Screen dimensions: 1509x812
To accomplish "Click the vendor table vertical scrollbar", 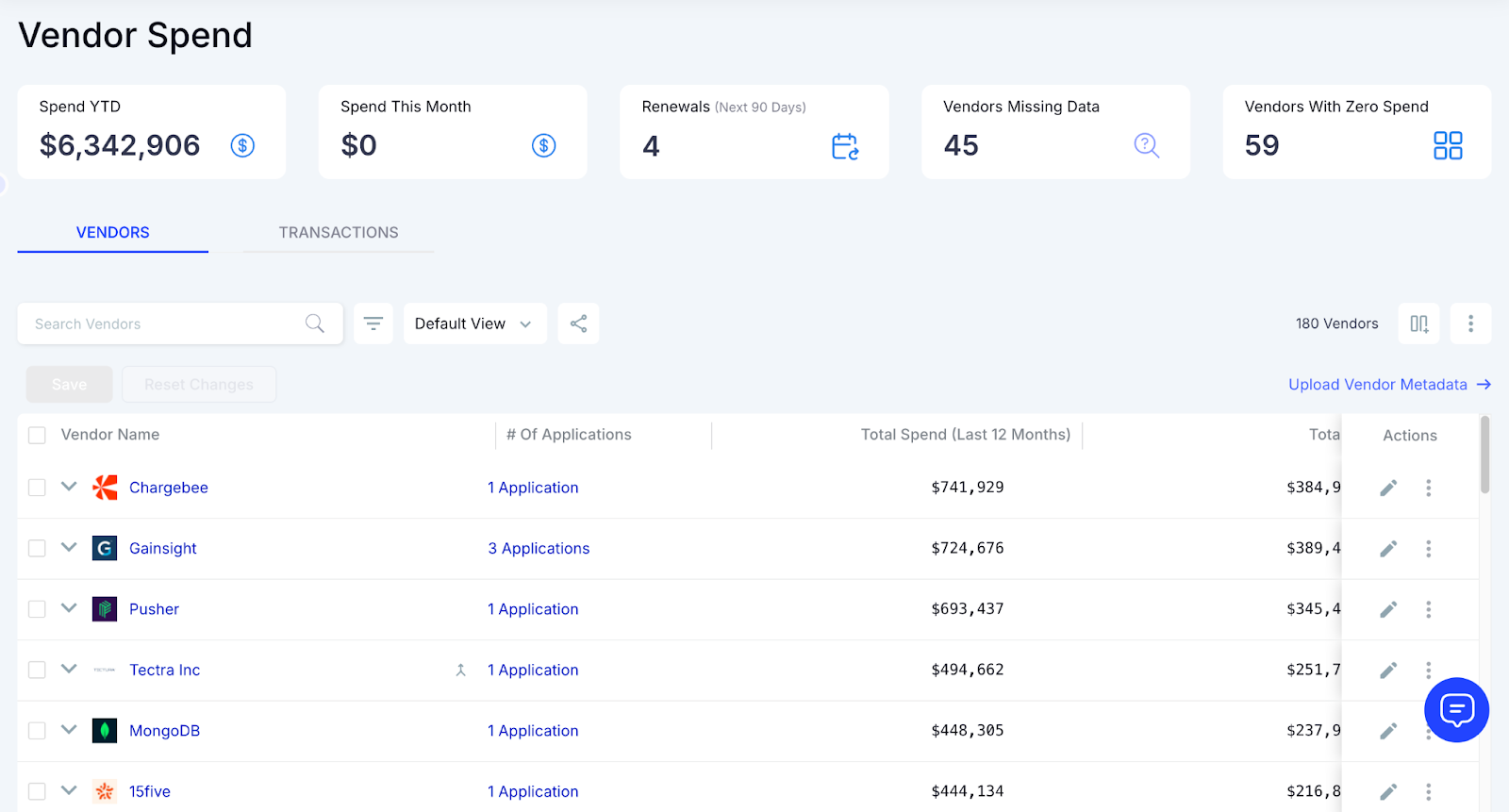I will point(1484,455).
